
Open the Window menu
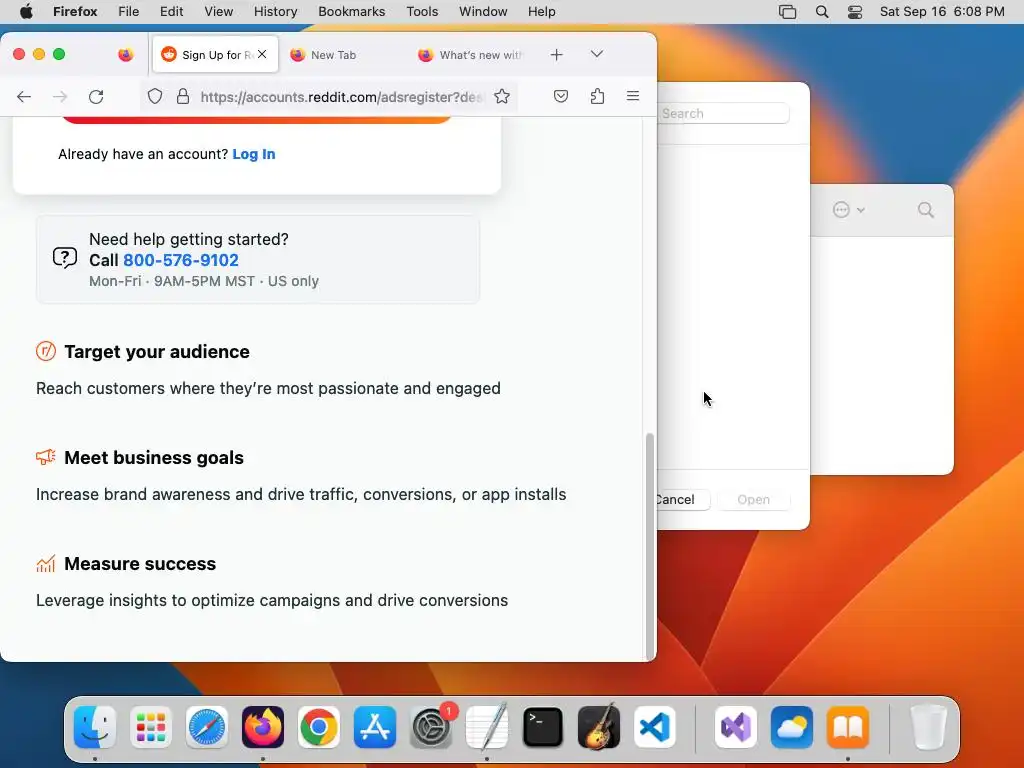coord(483,12)
